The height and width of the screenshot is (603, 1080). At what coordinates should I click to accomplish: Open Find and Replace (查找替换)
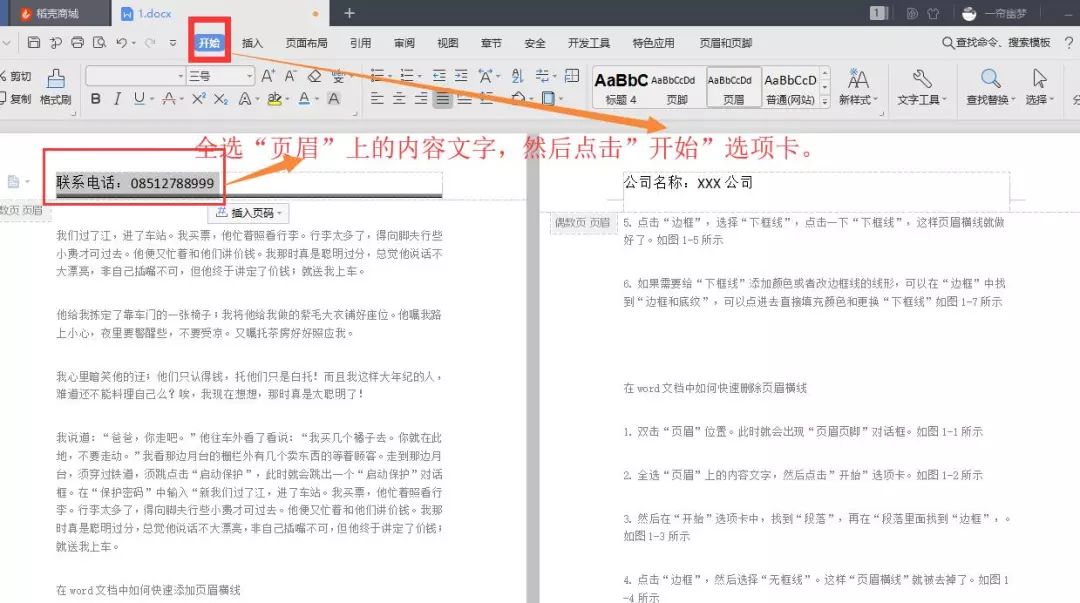pyautogui.click(x=990, y=88)
